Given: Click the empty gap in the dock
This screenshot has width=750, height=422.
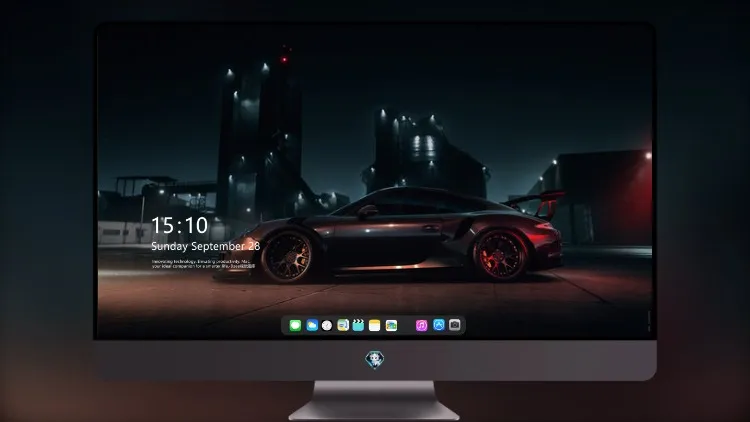Looking at the screenshot, I should [407, 325].
